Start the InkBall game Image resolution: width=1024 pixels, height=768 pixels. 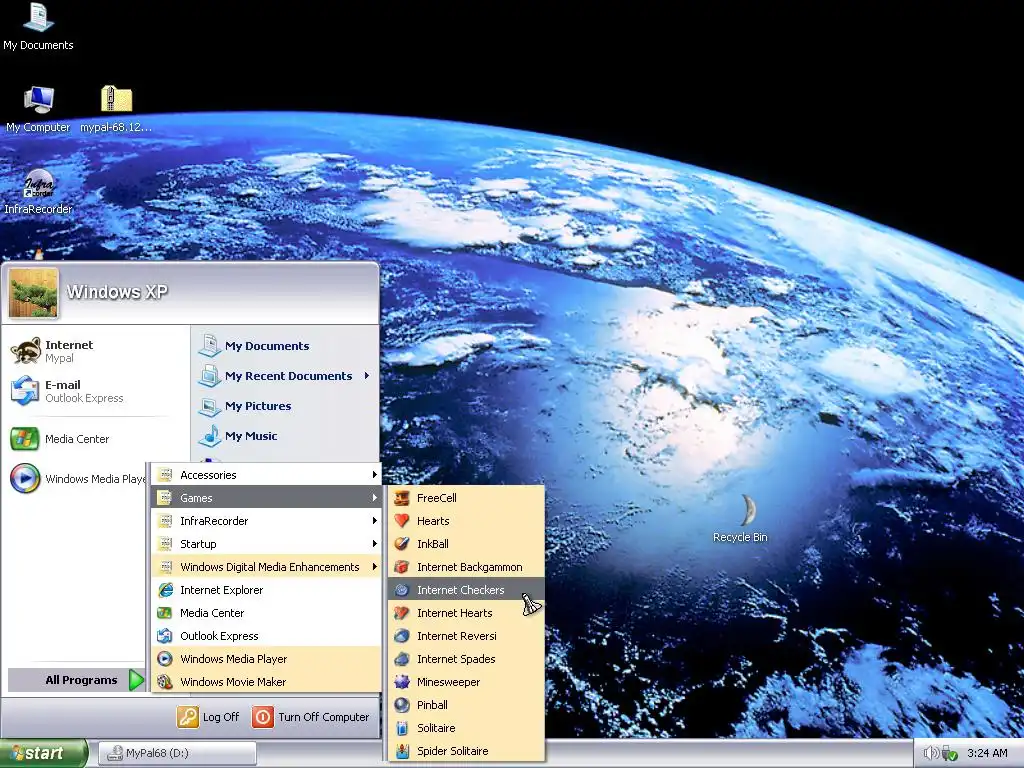[x=466, y=543]
